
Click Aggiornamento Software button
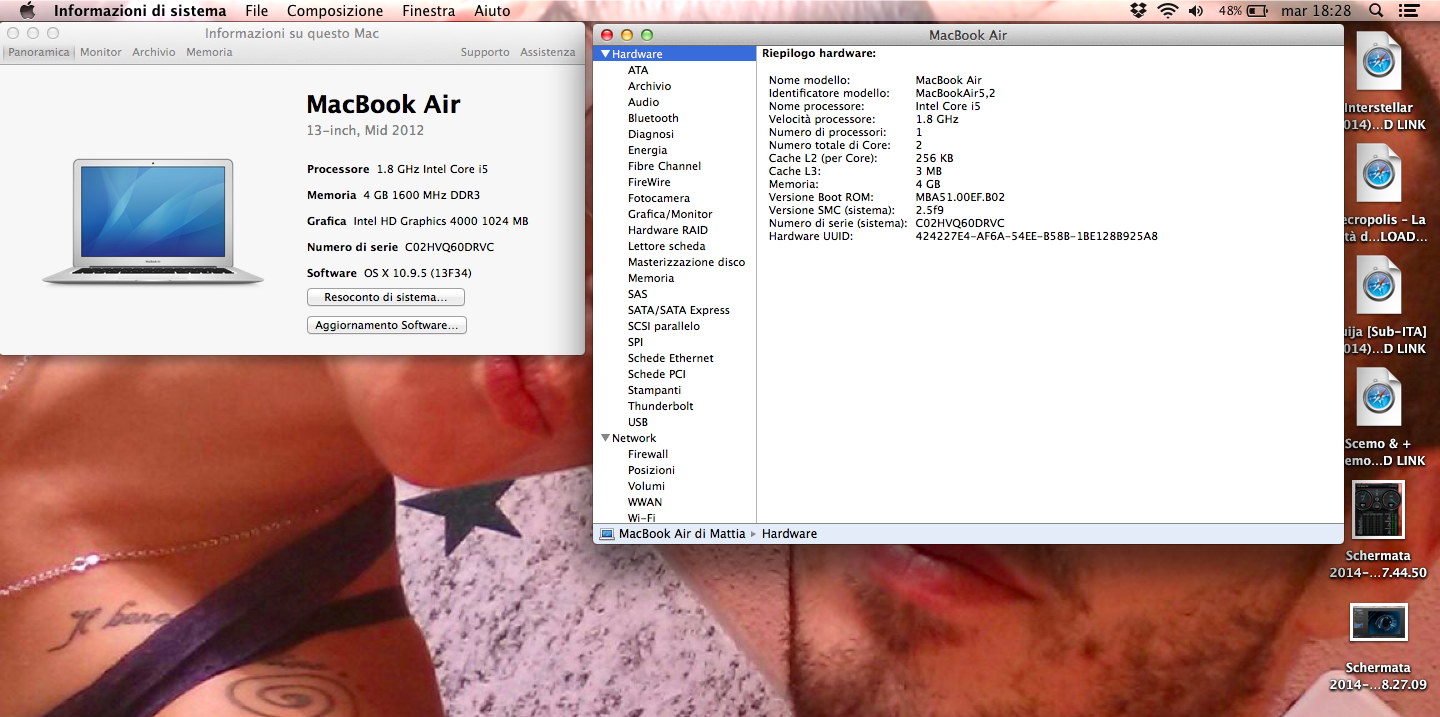pyautogui.click(x=386, y=325)
